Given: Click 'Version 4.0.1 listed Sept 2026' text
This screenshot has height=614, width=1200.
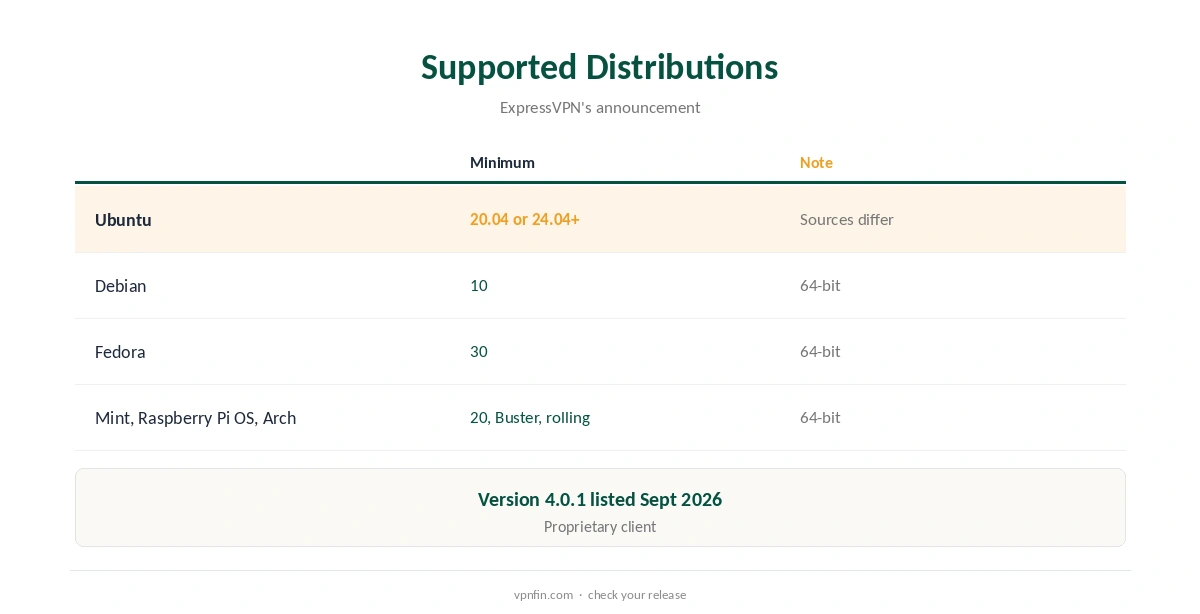Looking at the screenshot, I should point(600,499).
